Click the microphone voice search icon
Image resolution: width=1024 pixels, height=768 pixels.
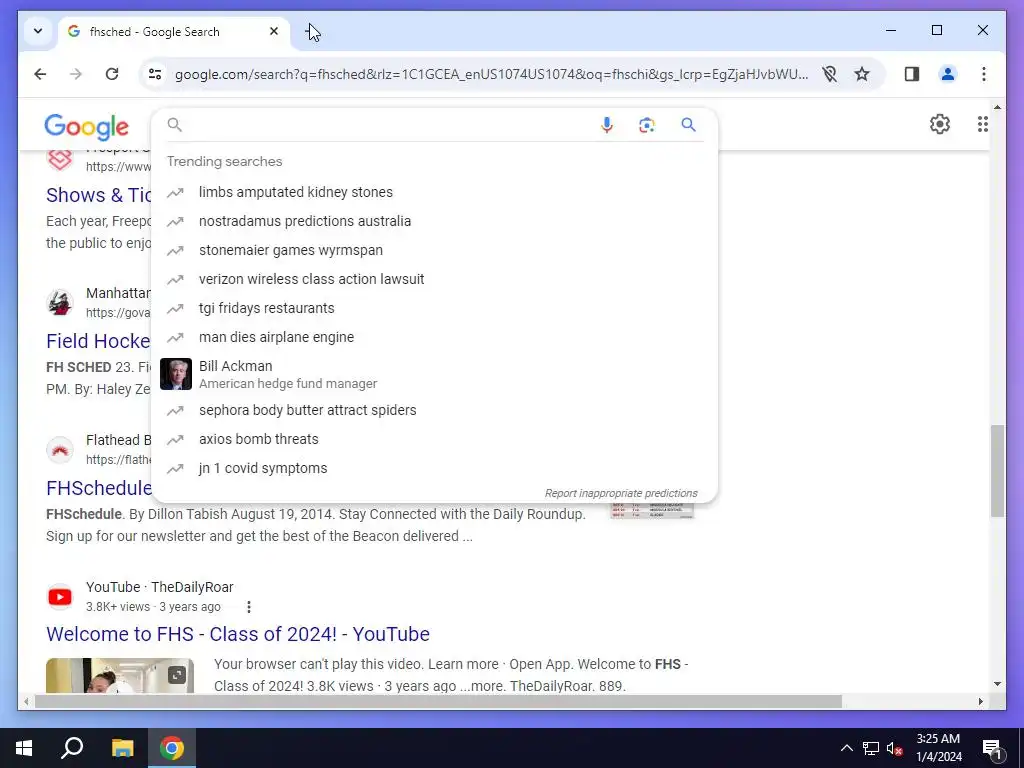[x=607, y=125]
